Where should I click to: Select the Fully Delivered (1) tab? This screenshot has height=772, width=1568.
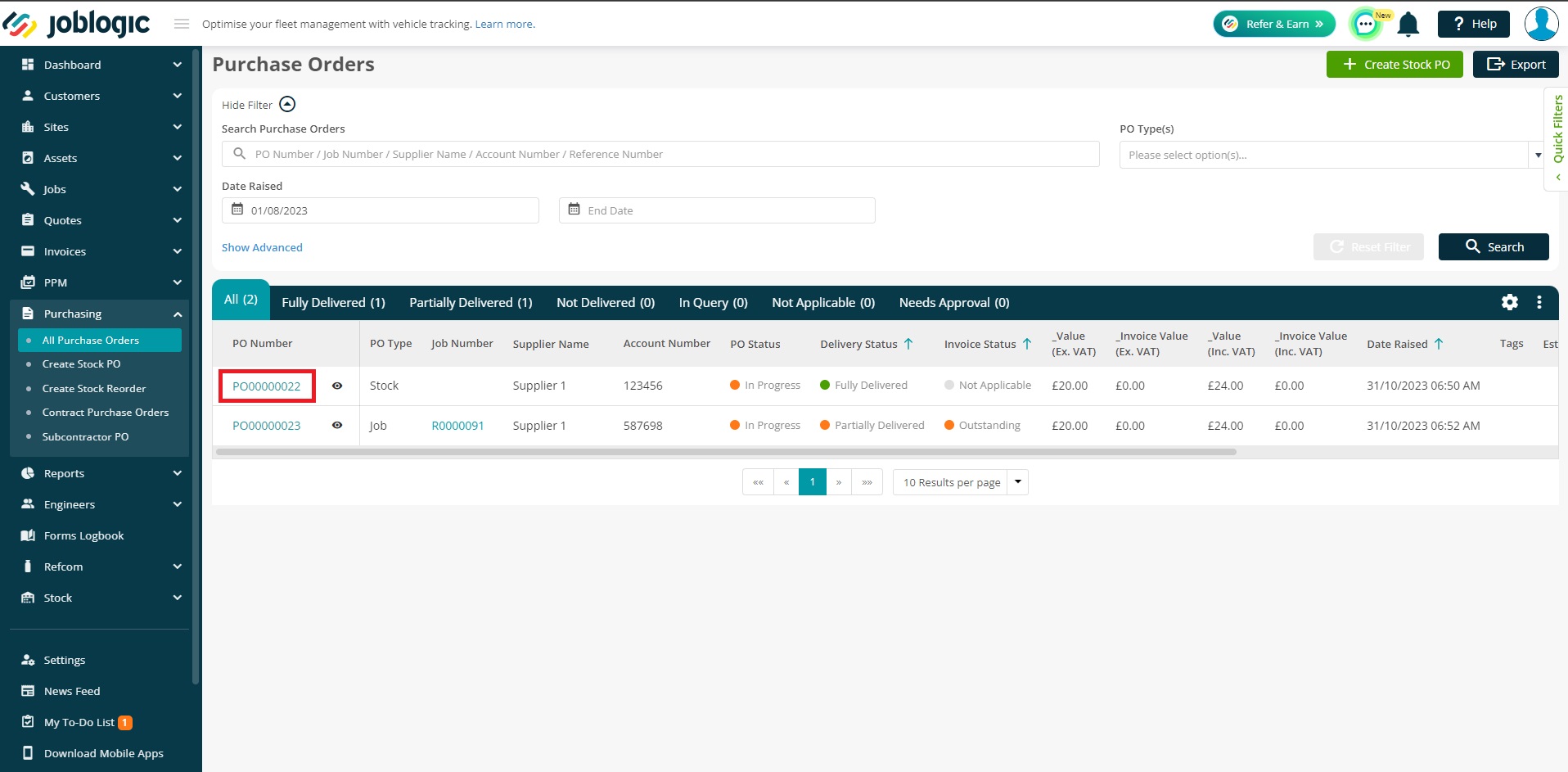(x=333, y=303)
